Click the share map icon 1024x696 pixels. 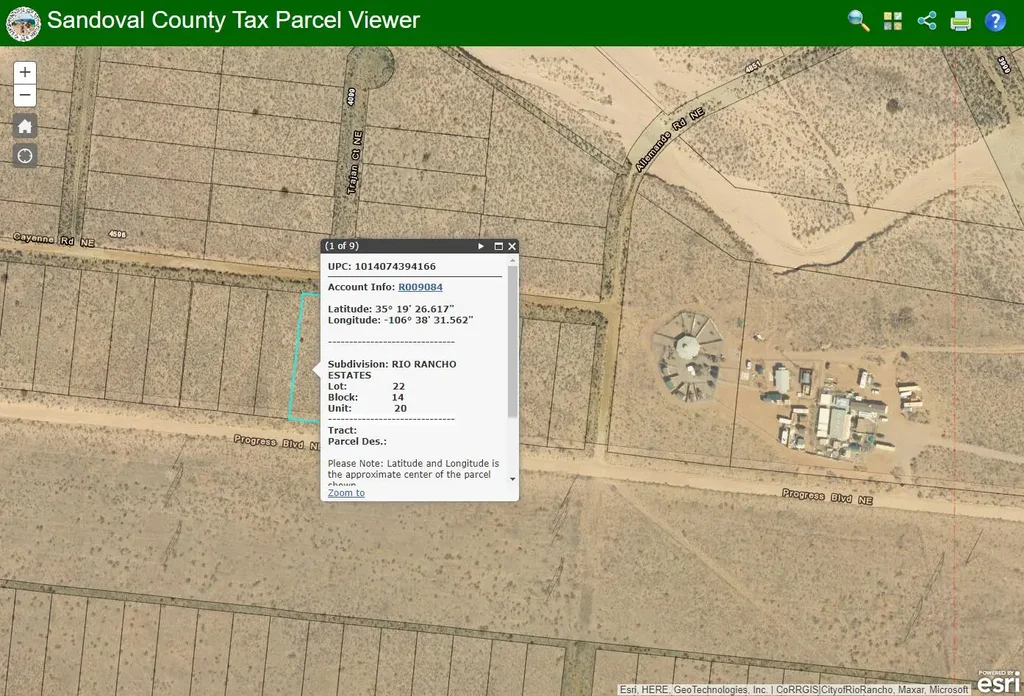click(x=927, y=21)
